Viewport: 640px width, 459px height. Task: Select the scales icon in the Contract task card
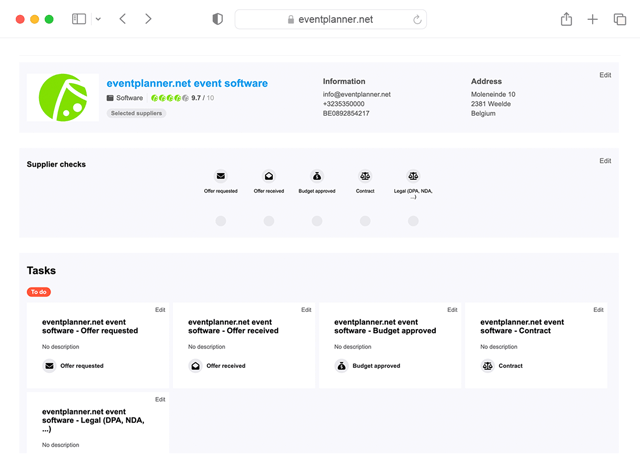click(488, 366)
